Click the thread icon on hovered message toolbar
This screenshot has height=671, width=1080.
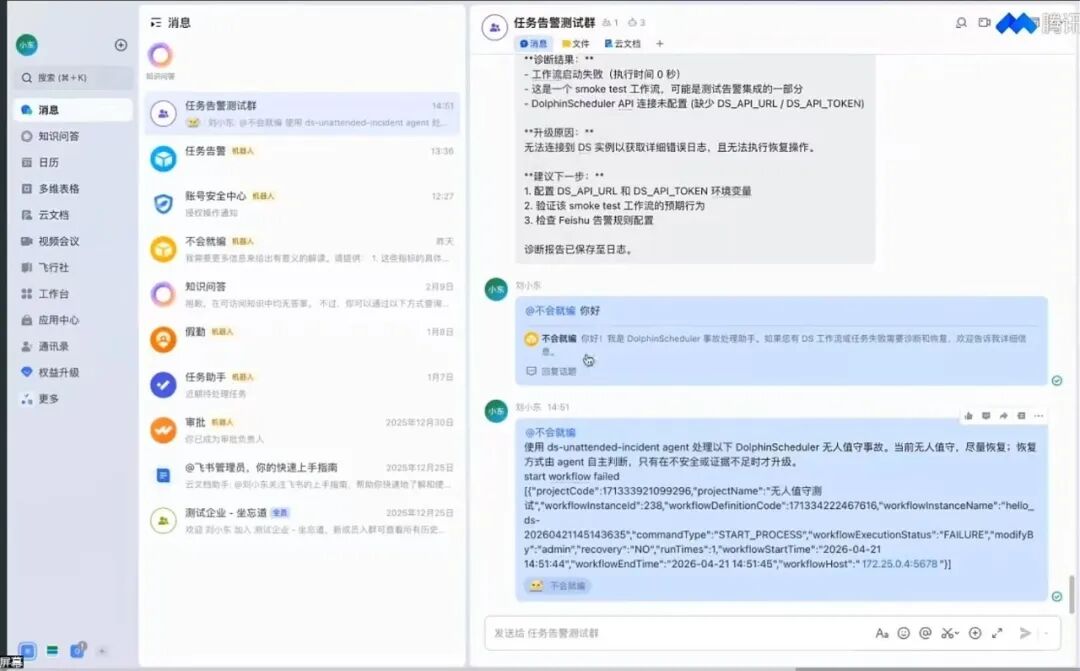click(x=1021, y=416)
